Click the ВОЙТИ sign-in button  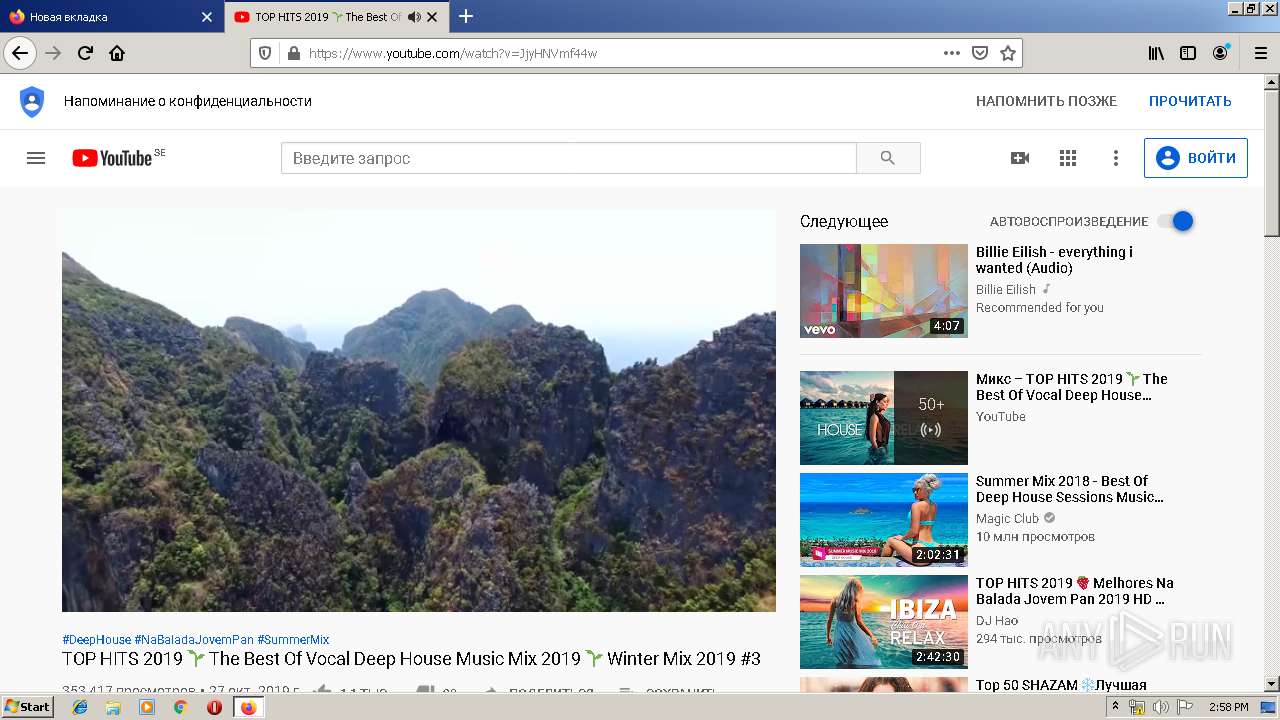(x=1196, y=158)
